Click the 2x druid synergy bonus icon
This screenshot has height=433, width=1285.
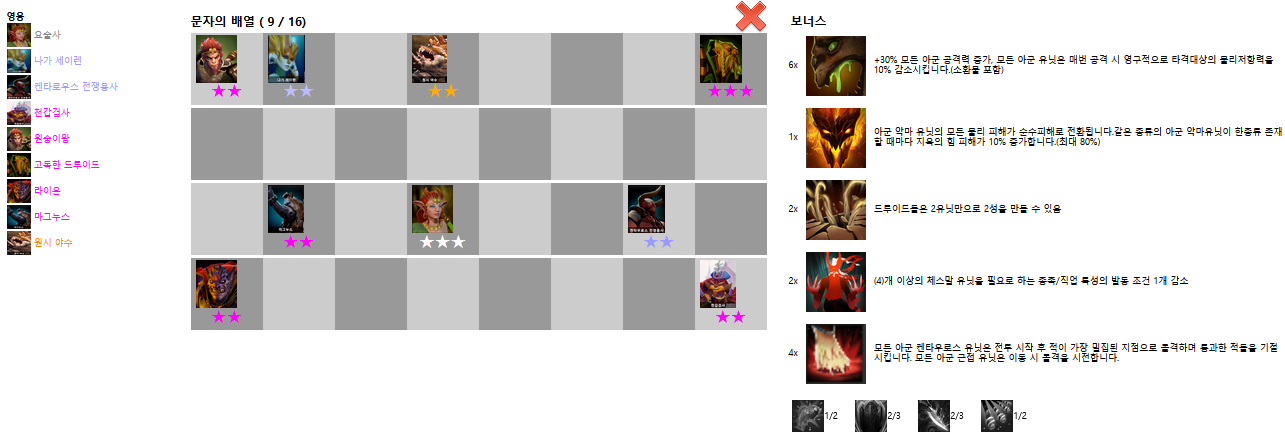(836, 209)
